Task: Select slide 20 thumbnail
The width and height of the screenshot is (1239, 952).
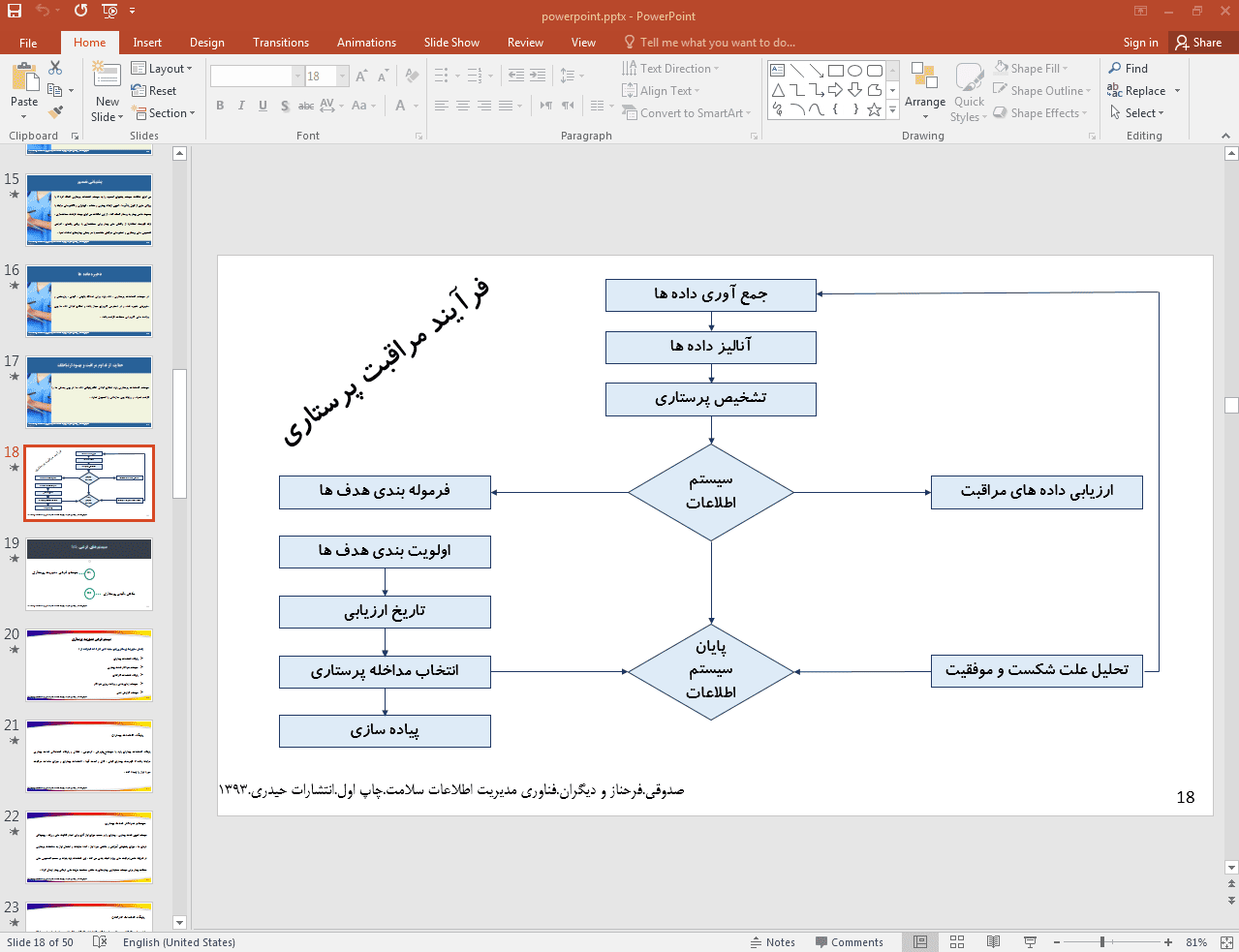Action: (89, 665)
